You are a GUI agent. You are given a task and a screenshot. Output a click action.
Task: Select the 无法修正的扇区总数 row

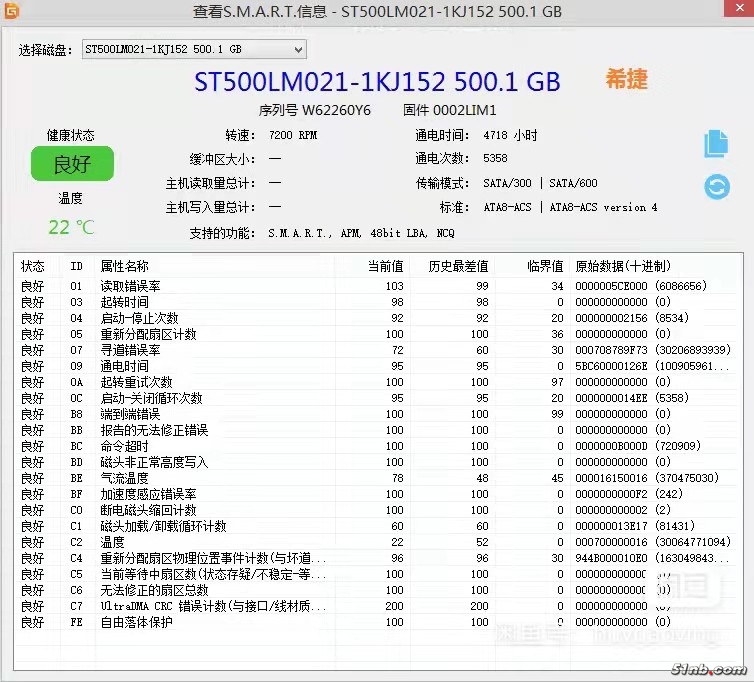coord(376,590)
